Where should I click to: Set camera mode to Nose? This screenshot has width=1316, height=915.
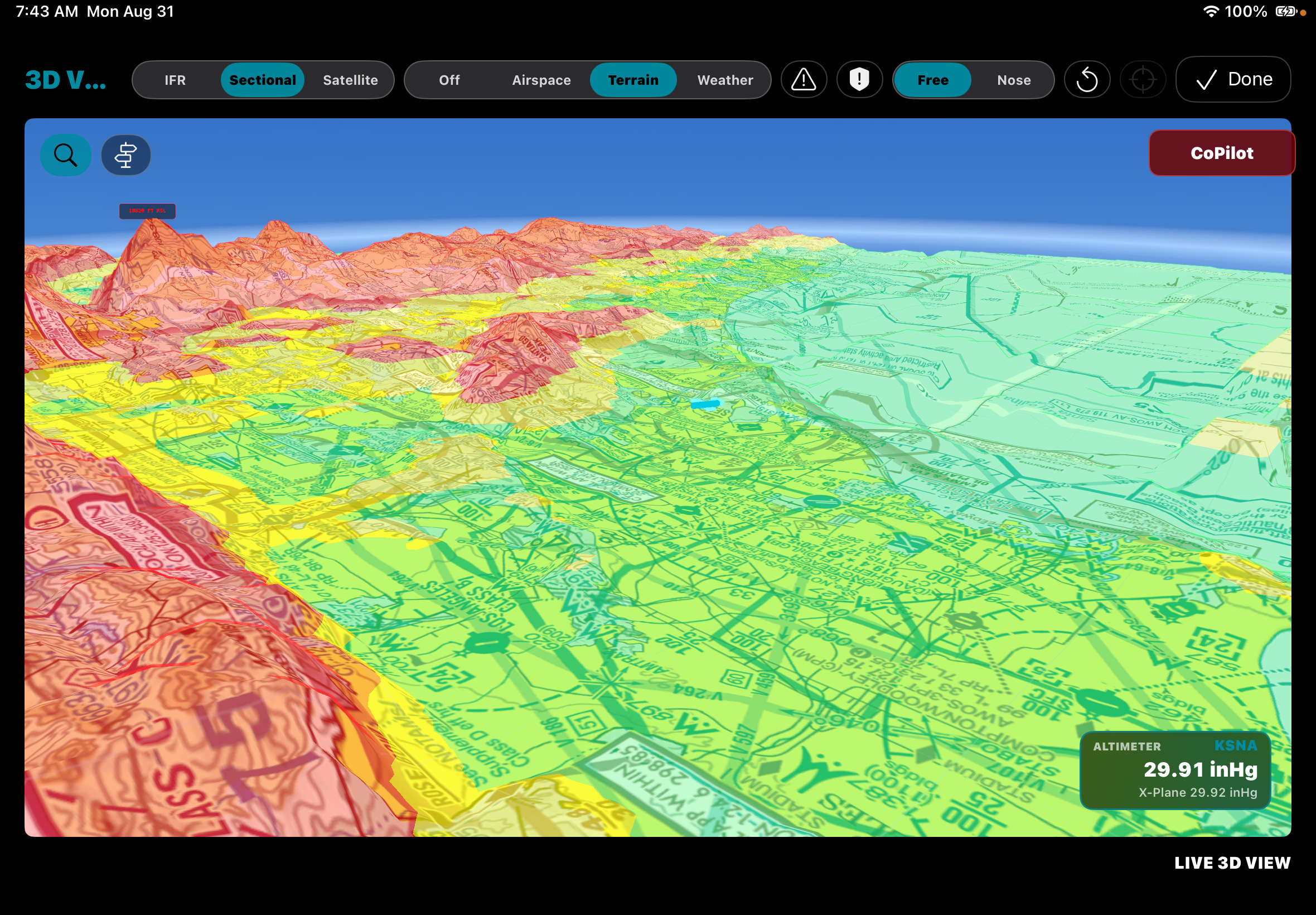tap(1014, 80)
